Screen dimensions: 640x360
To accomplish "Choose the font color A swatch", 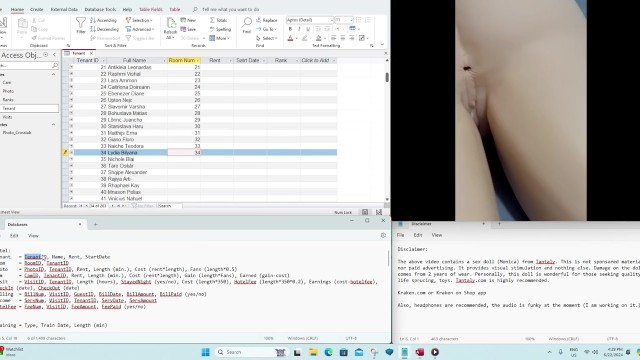I will click(x=290, y=38).
